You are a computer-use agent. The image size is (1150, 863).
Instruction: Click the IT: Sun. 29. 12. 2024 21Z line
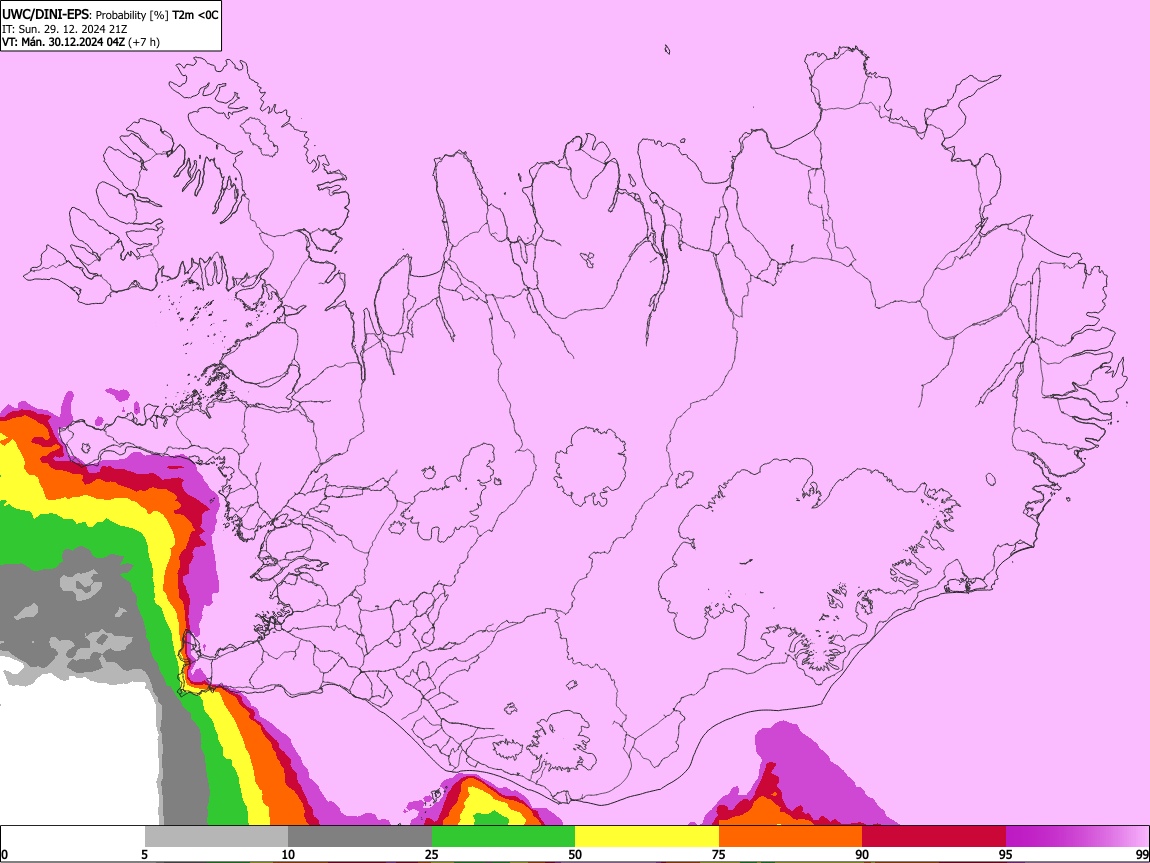point(65,29)
